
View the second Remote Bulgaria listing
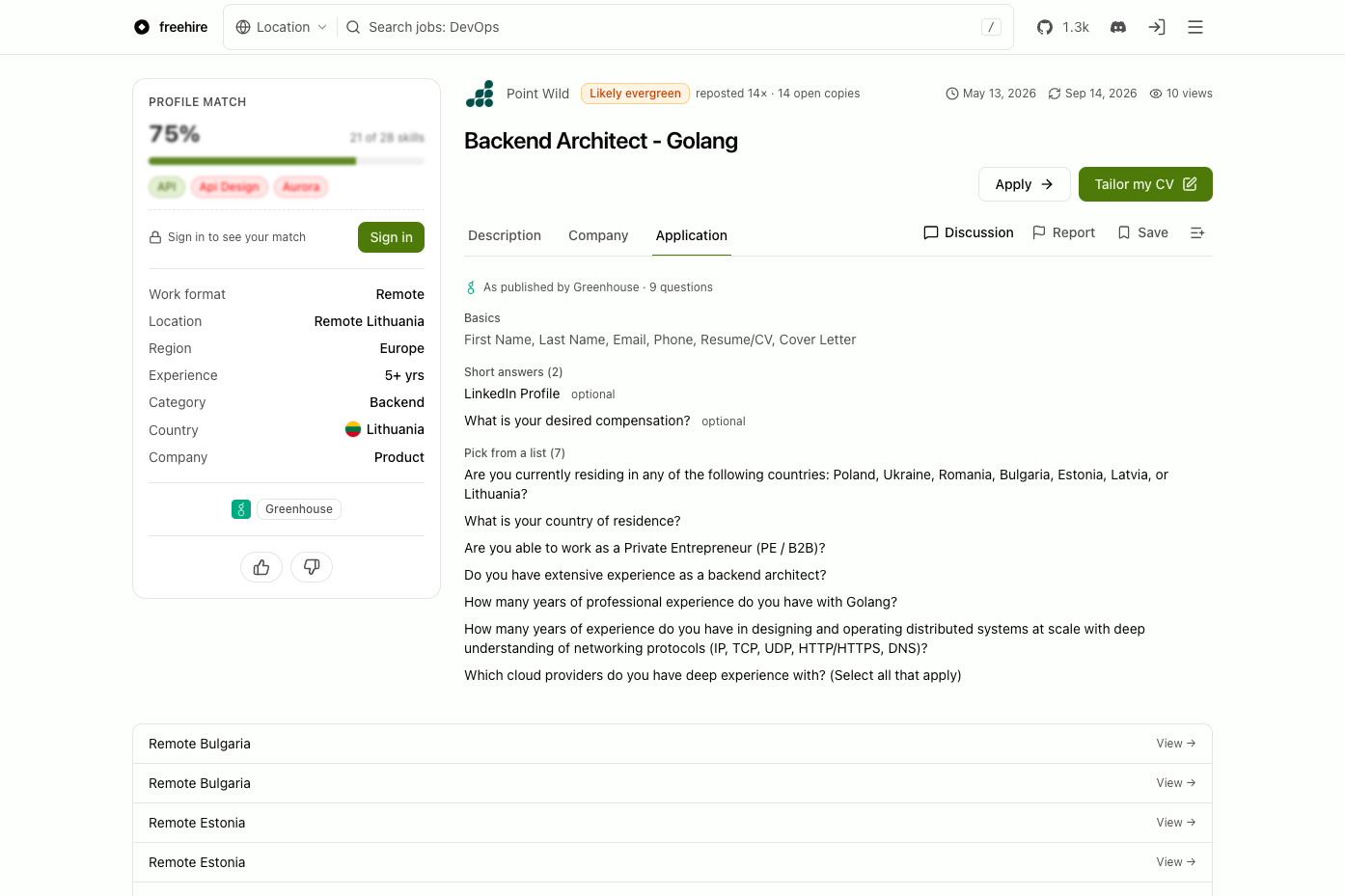[x=672, y=783]
